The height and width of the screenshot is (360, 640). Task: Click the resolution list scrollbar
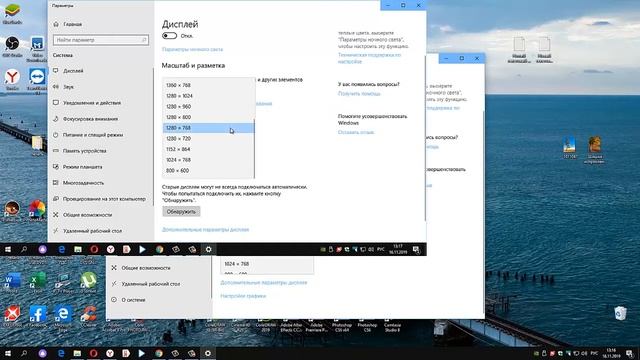254,149
